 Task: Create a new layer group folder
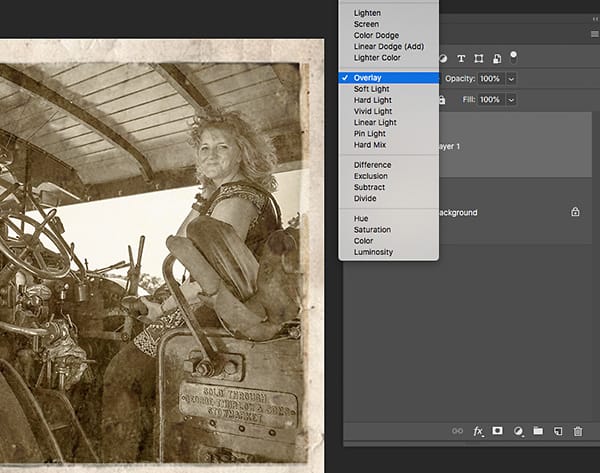537,431
